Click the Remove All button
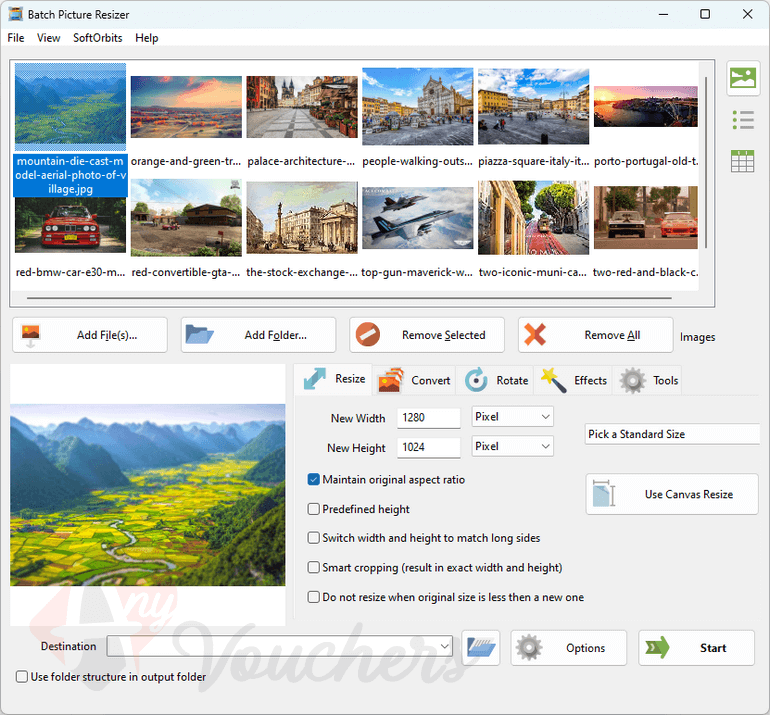Image resolution: width=770 pixels, height=715 pixels. coord(595,335)
